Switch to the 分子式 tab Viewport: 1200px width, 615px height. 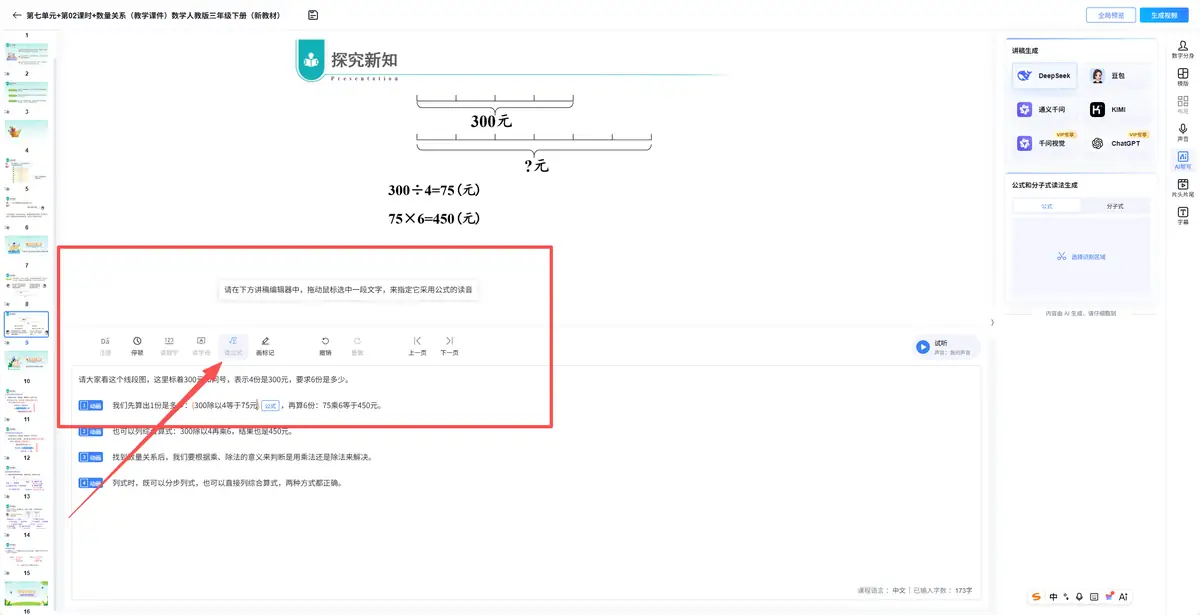(x=1116, y=206)
